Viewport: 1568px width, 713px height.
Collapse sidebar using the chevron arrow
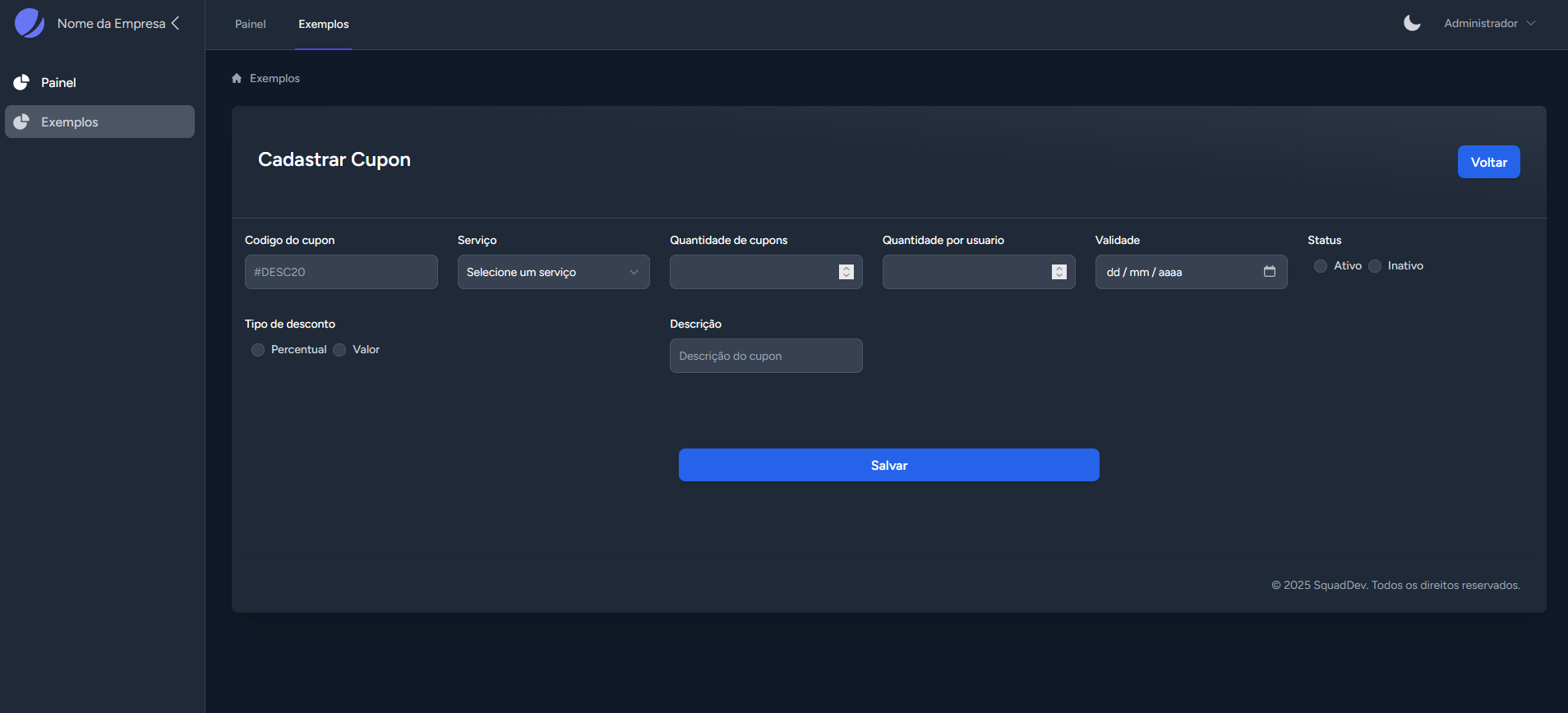pyautogui.click(x=175, y=23)
